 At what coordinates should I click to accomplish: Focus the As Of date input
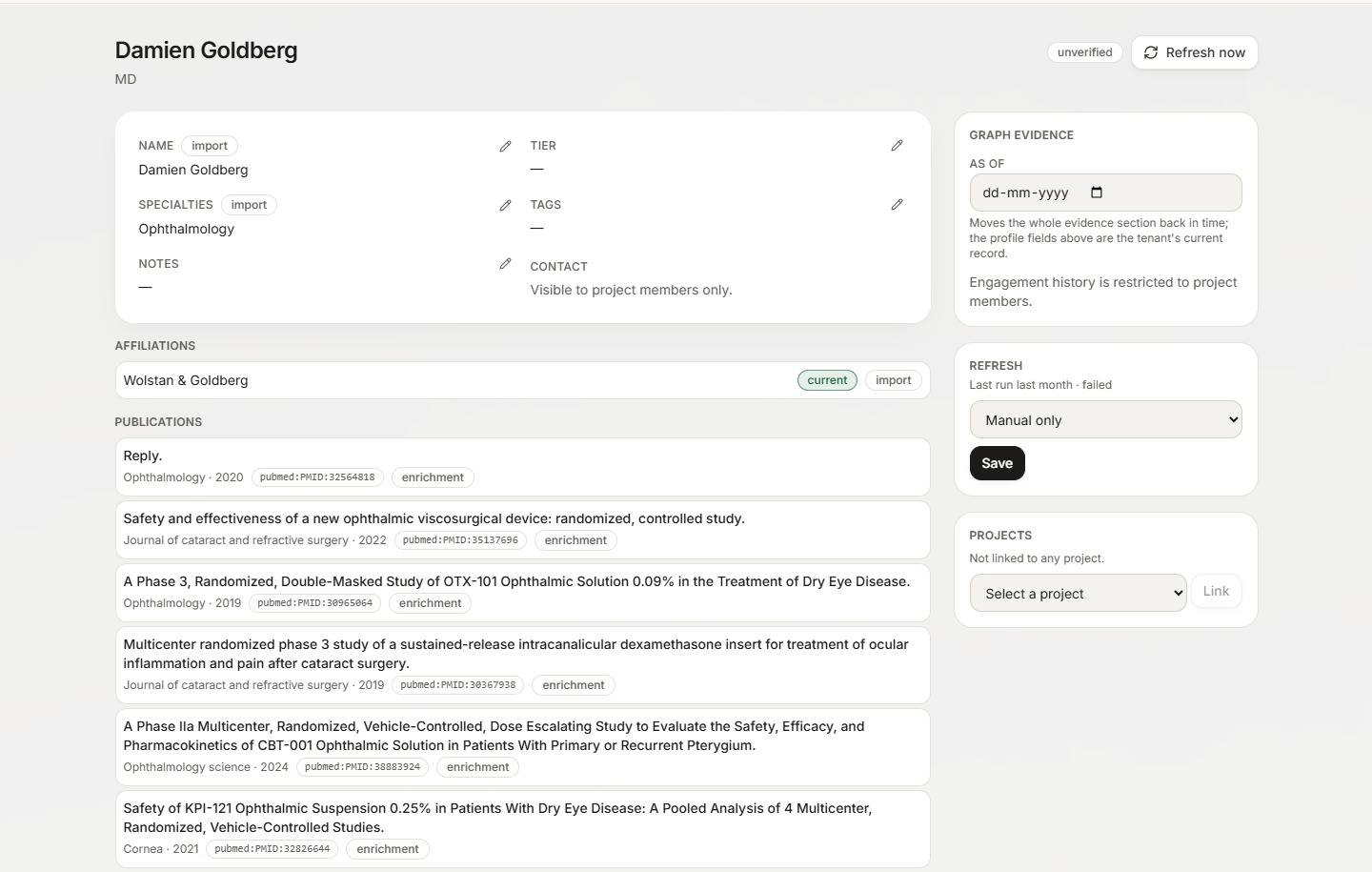[1106, 193]
